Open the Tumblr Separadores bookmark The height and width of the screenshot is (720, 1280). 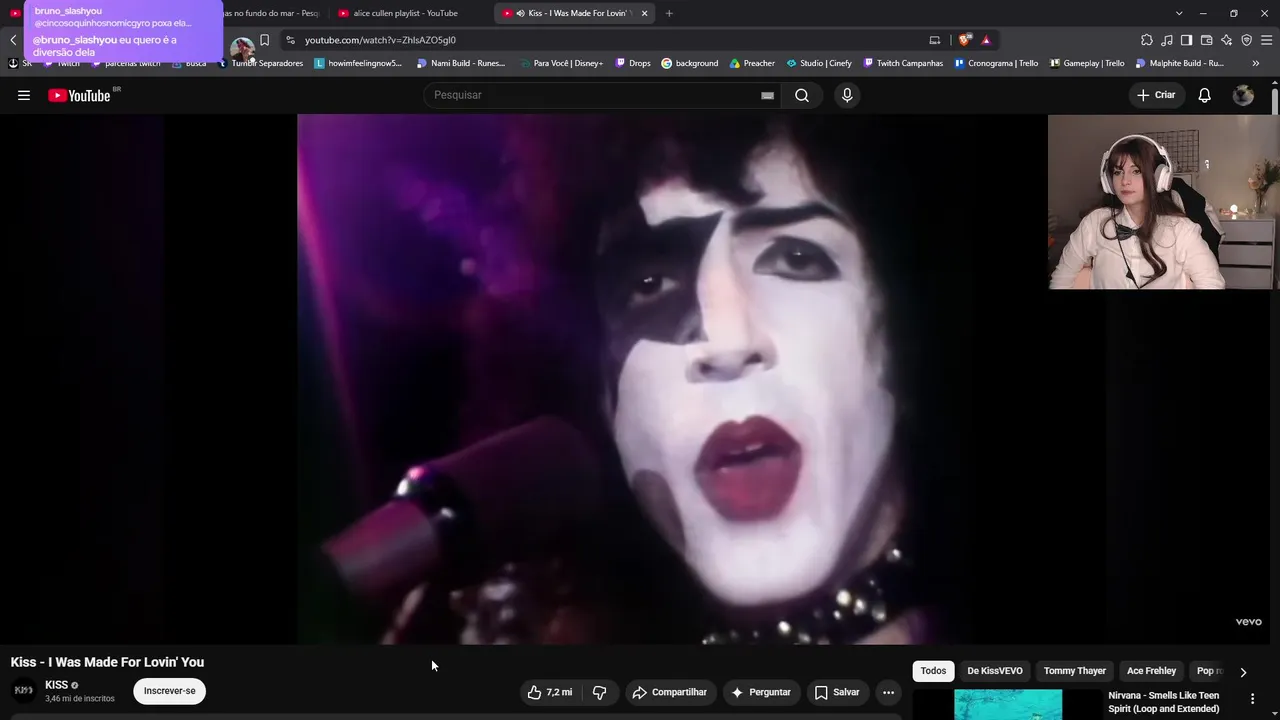click(261, 63)
